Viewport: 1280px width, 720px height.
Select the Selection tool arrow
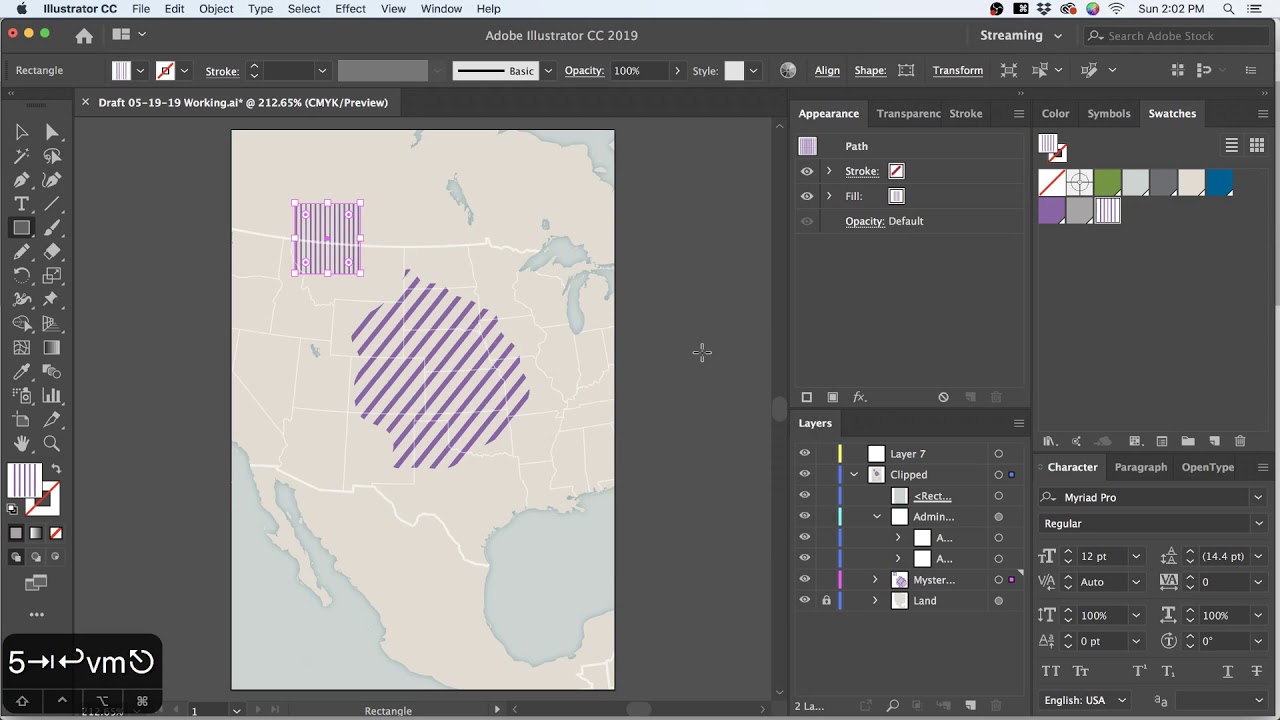21,132
